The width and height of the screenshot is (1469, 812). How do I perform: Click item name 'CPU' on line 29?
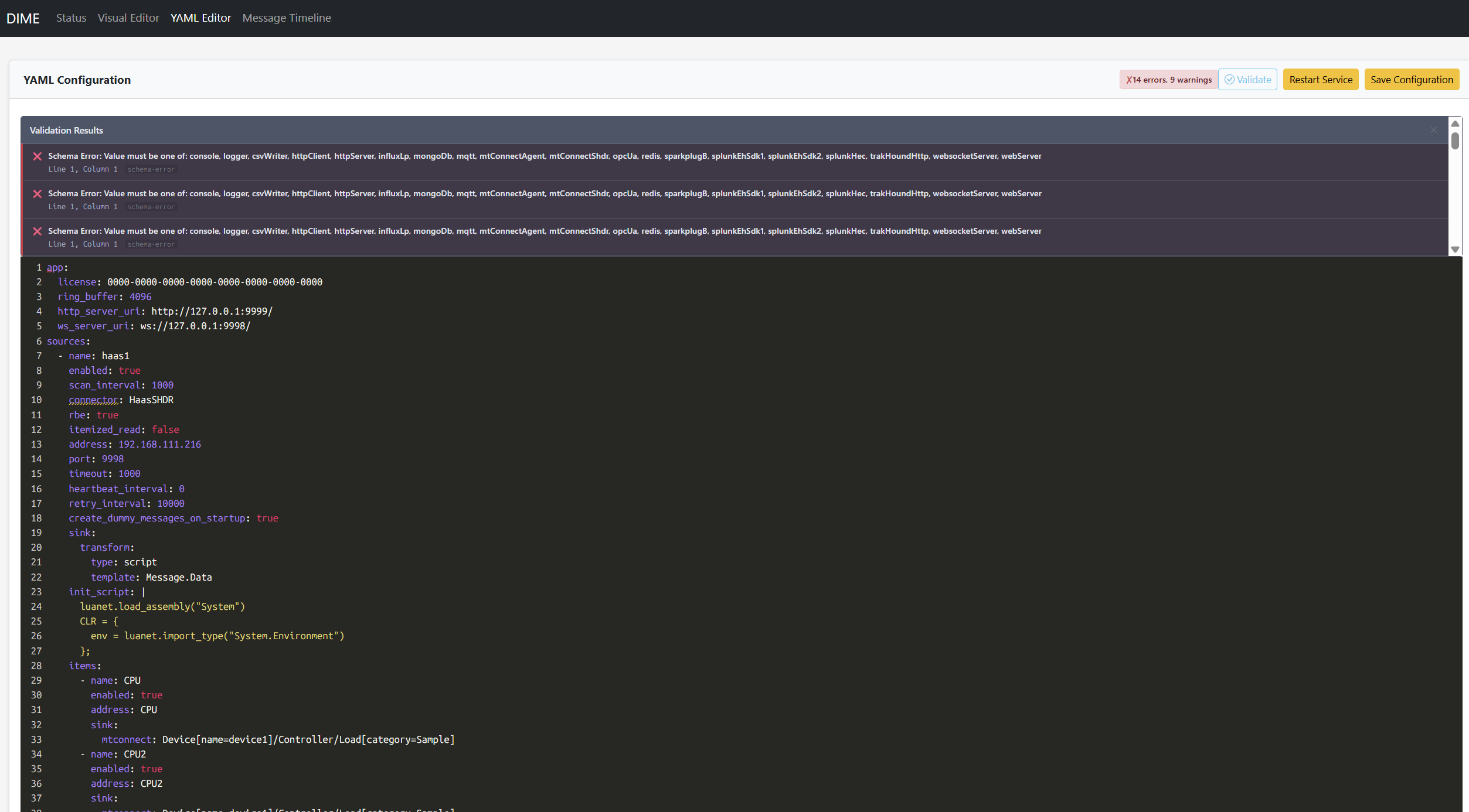(132, 681)
